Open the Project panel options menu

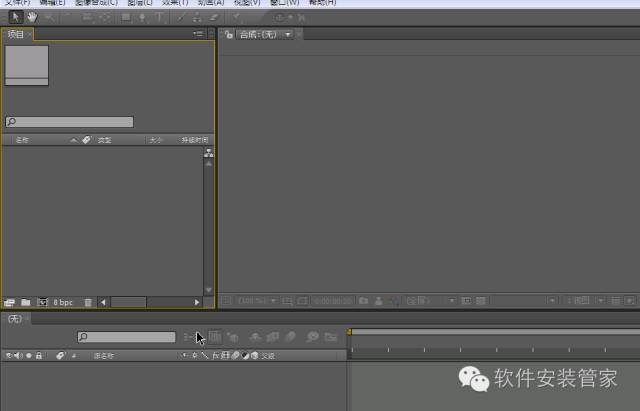pyautogui.click(x=198, y=34)
